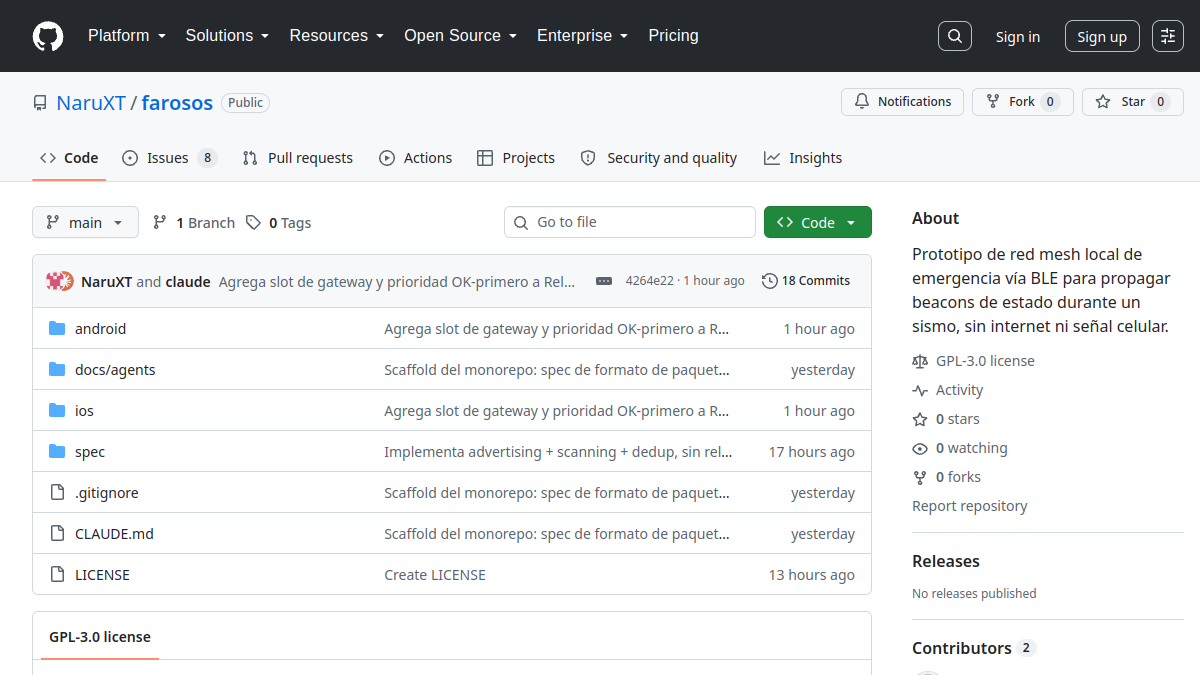Image resolution: width=1200 pixels, height=675 pixels.
Task: Expand the Enterprise menu
Action: pyautogui.click(x=583, y=35)
